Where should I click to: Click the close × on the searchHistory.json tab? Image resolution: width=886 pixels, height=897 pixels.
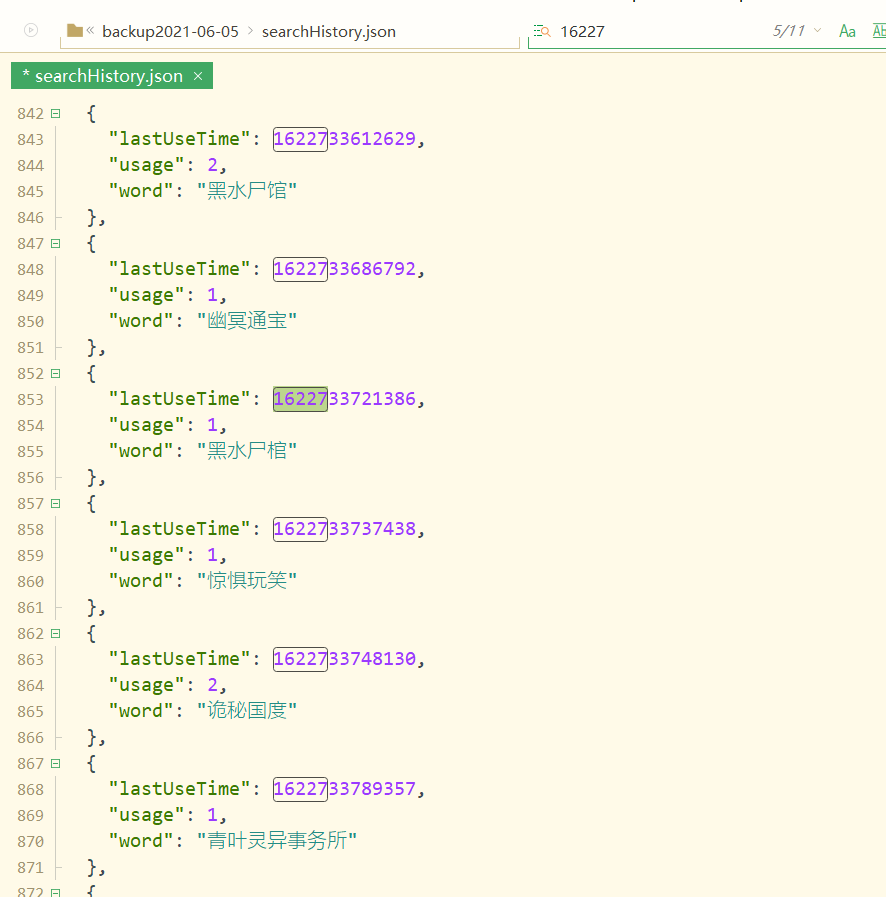(x=197, y=75)
